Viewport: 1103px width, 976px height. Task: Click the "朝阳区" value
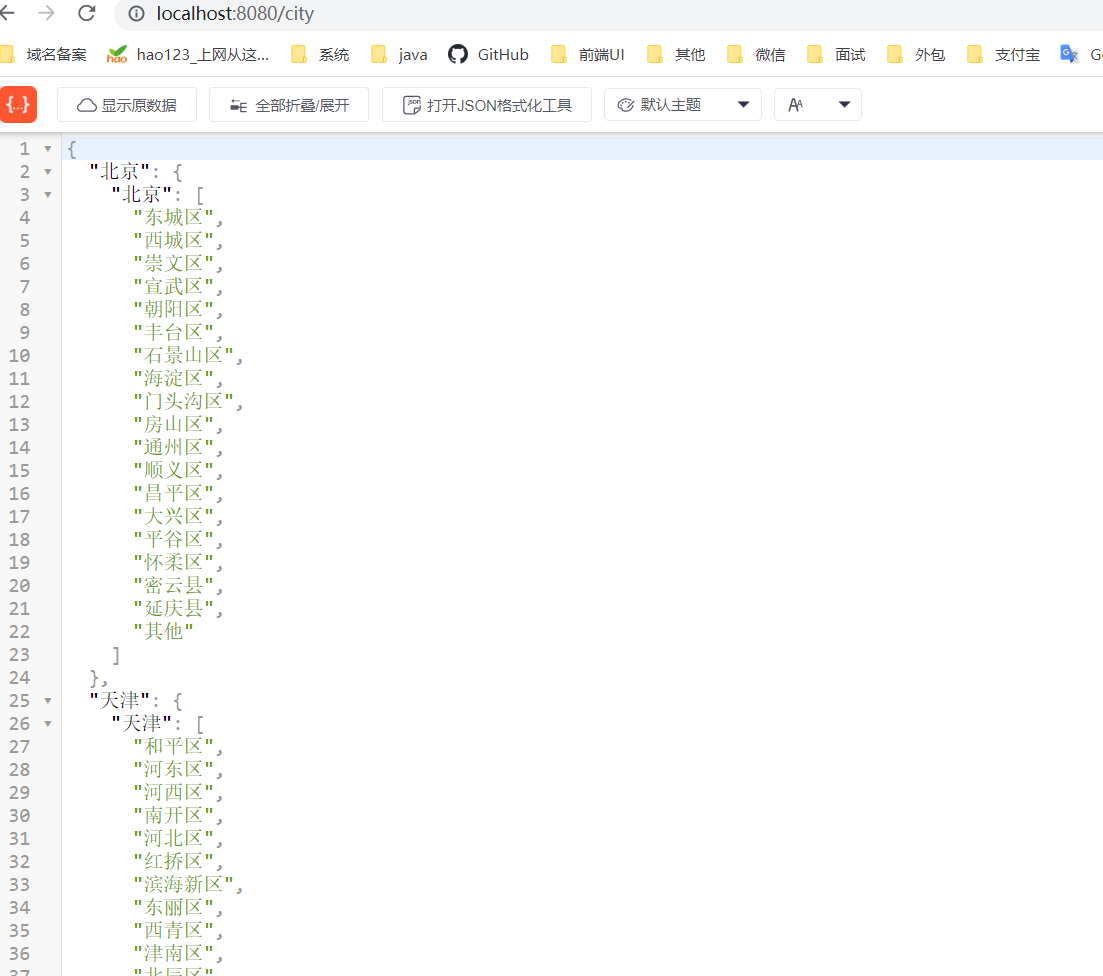pyautogui.click(x=174, y=309)
